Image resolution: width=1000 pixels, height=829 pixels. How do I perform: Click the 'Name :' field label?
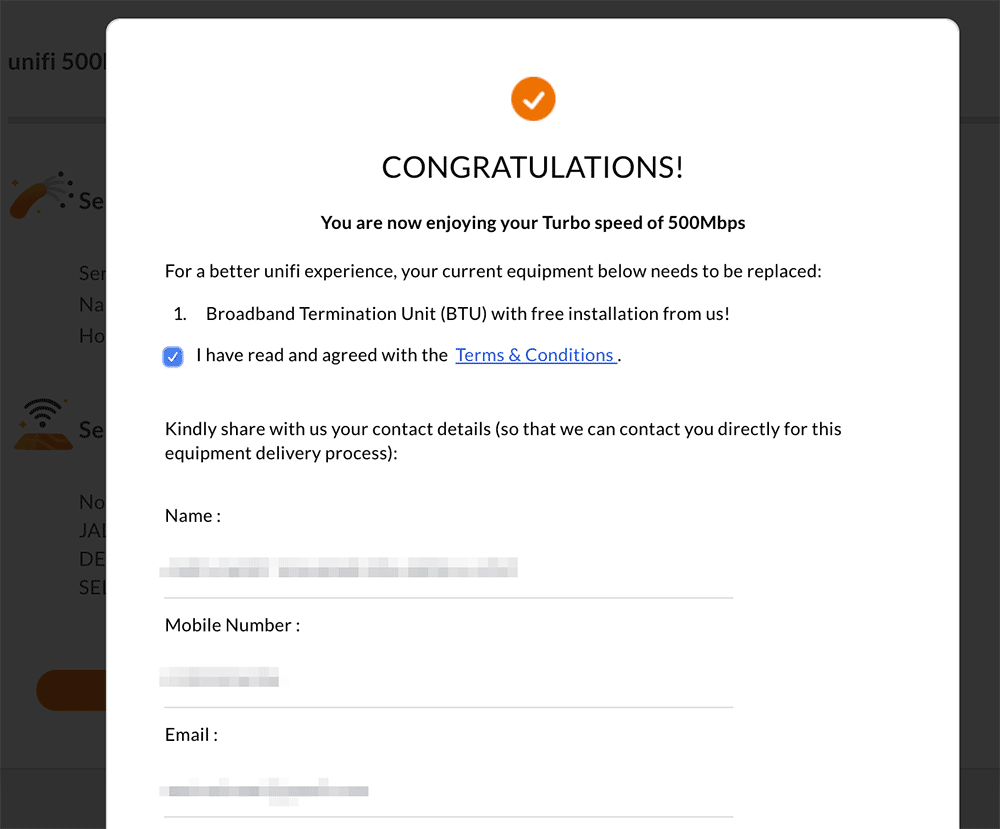pos(193,516)
